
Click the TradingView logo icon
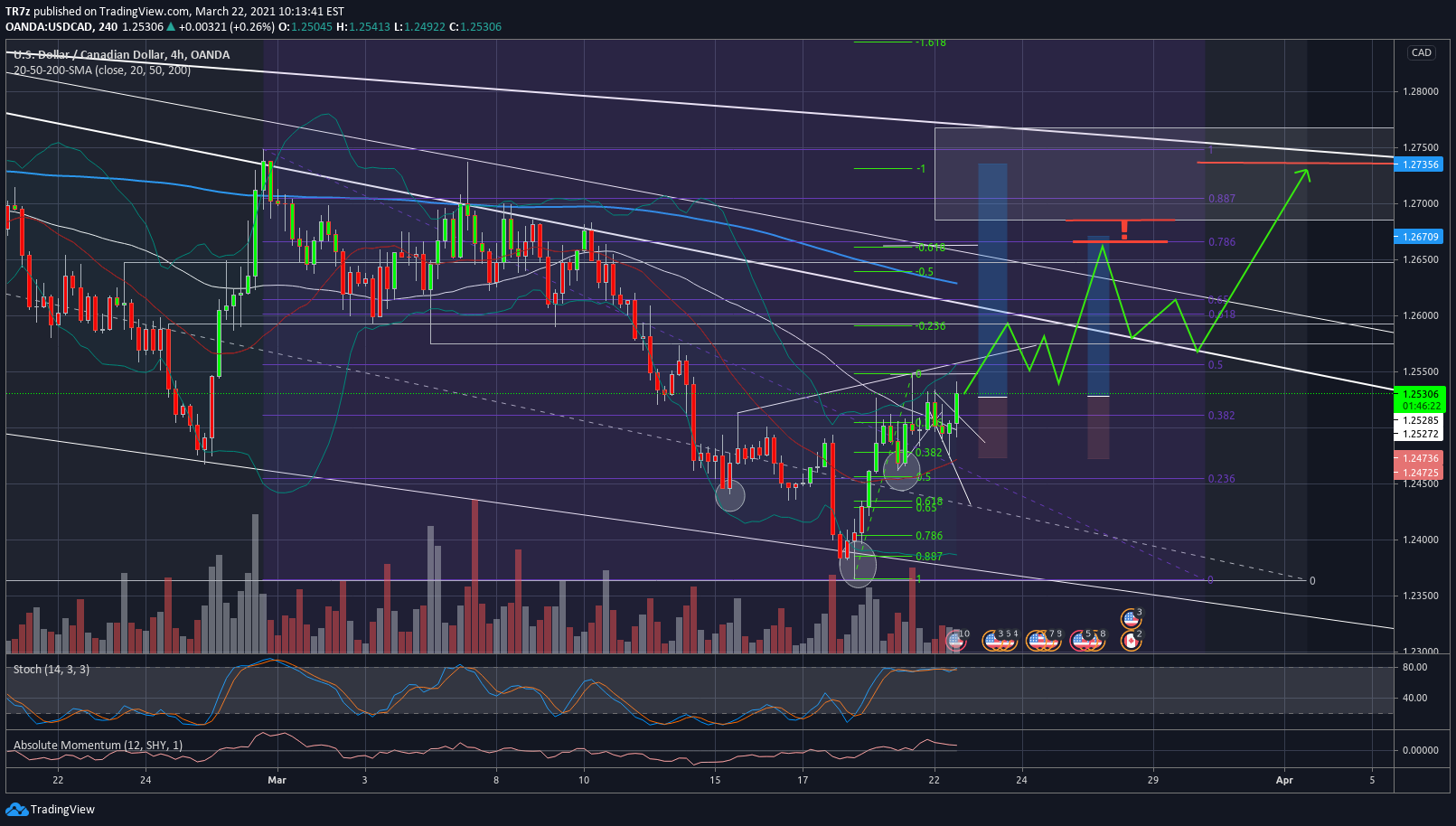pos(16,809)
